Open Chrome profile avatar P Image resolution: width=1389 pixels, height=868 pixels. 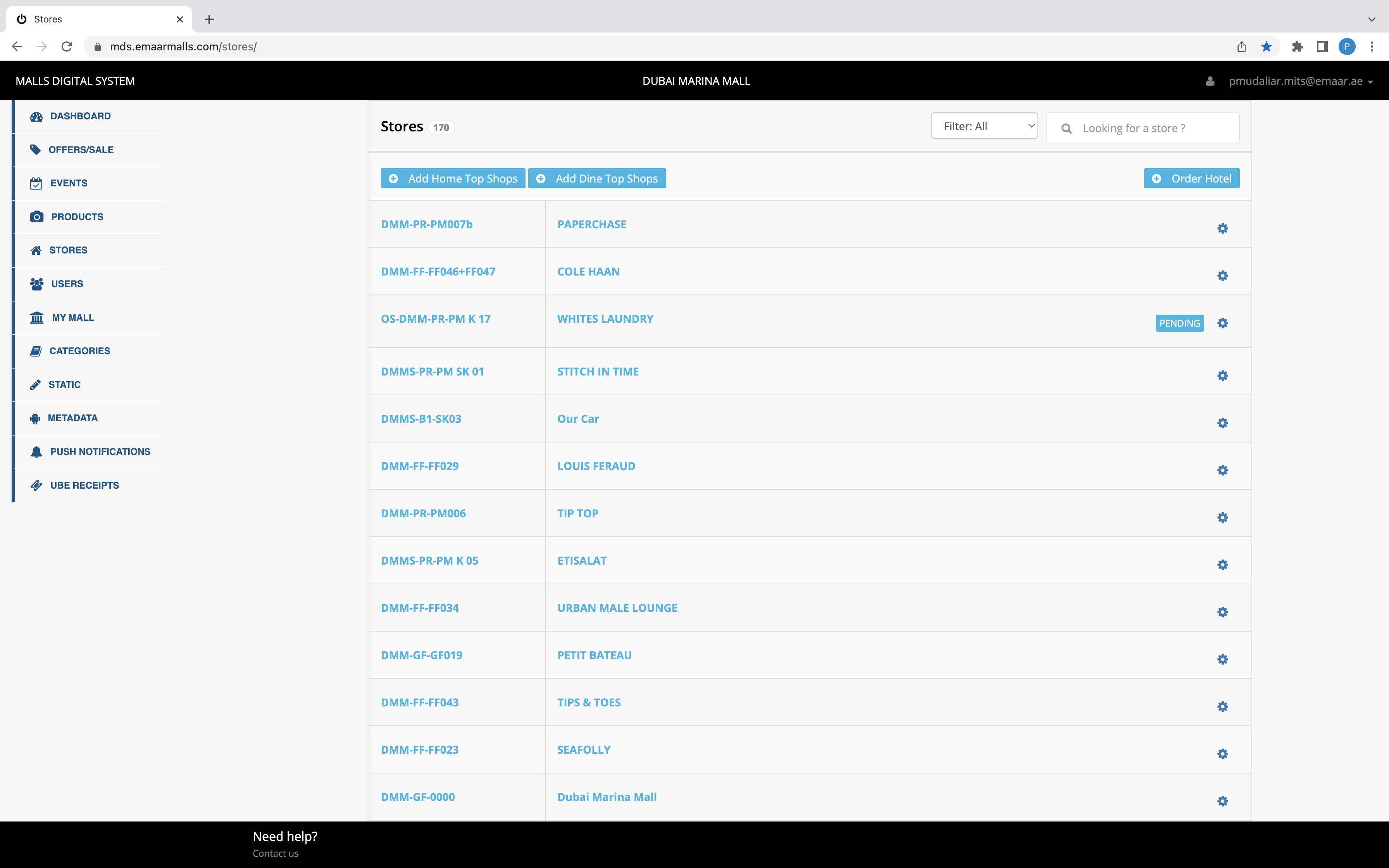tap(1346, 46)
